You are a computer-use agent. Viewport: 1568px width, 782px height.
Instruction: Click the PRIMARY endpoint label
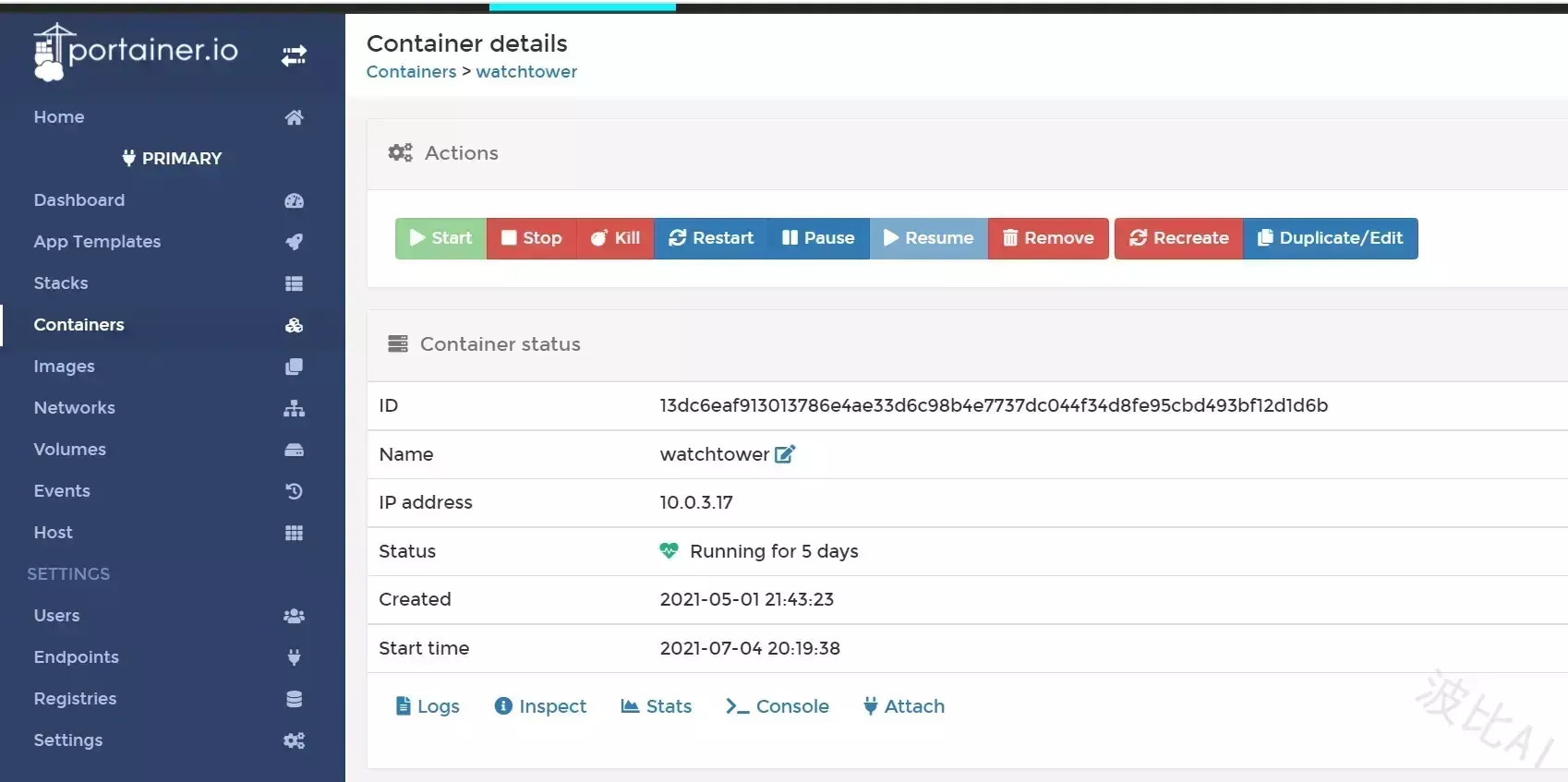(182, 158)
